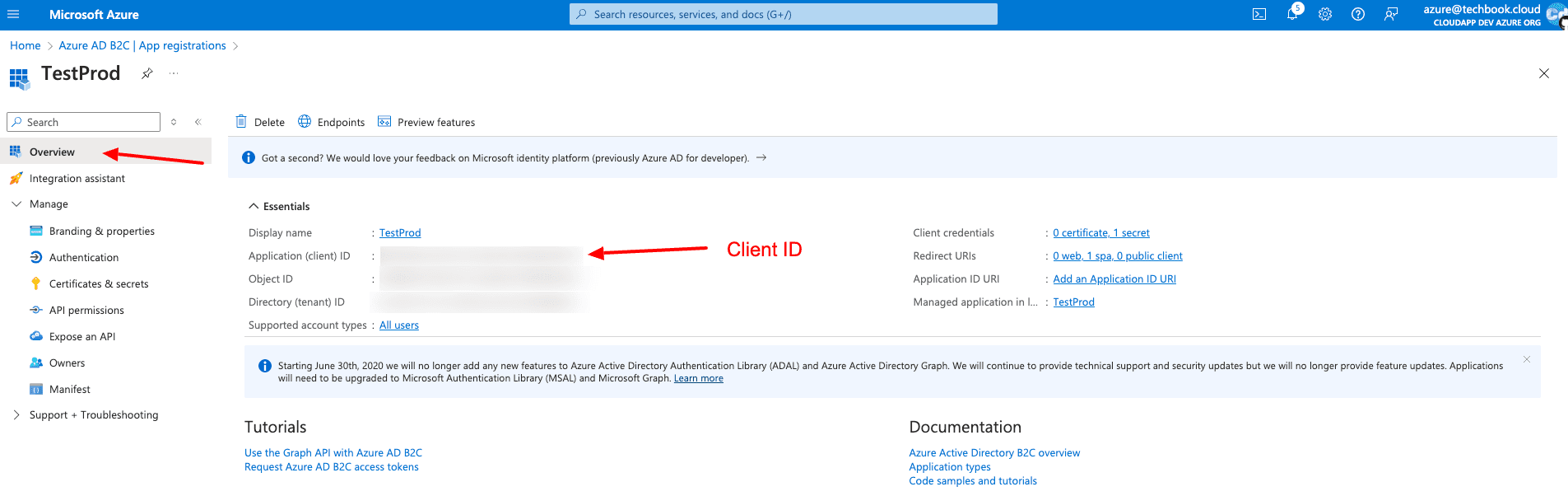Click Add an Application ID URI link
Viewport: 1568px width, 496px height.
[x=1114, y=278]
